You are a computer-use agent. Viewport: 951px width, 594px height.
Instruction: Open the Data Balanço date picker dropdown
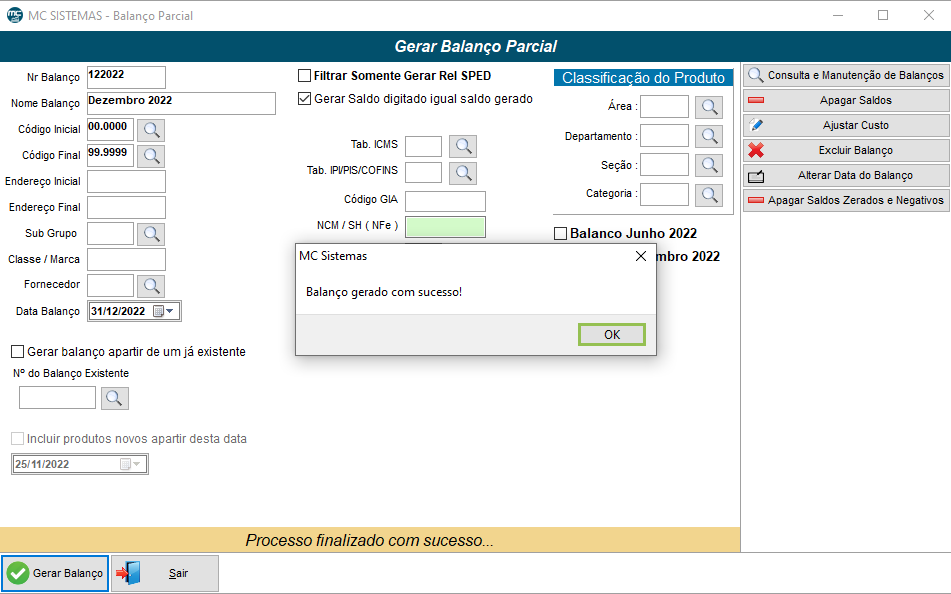click(170, 311)
